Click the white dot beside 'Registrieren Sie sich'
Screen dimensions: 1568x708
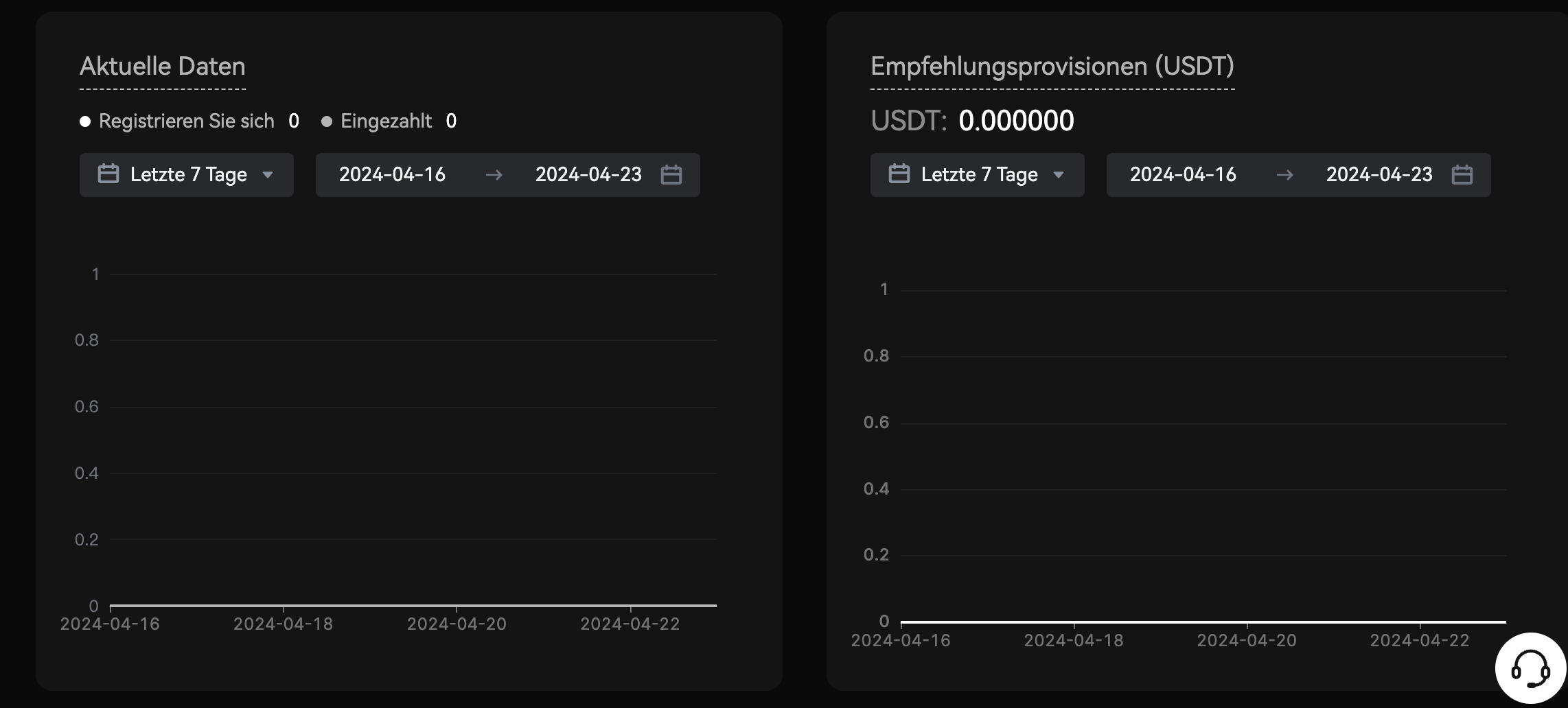[85, 121]
